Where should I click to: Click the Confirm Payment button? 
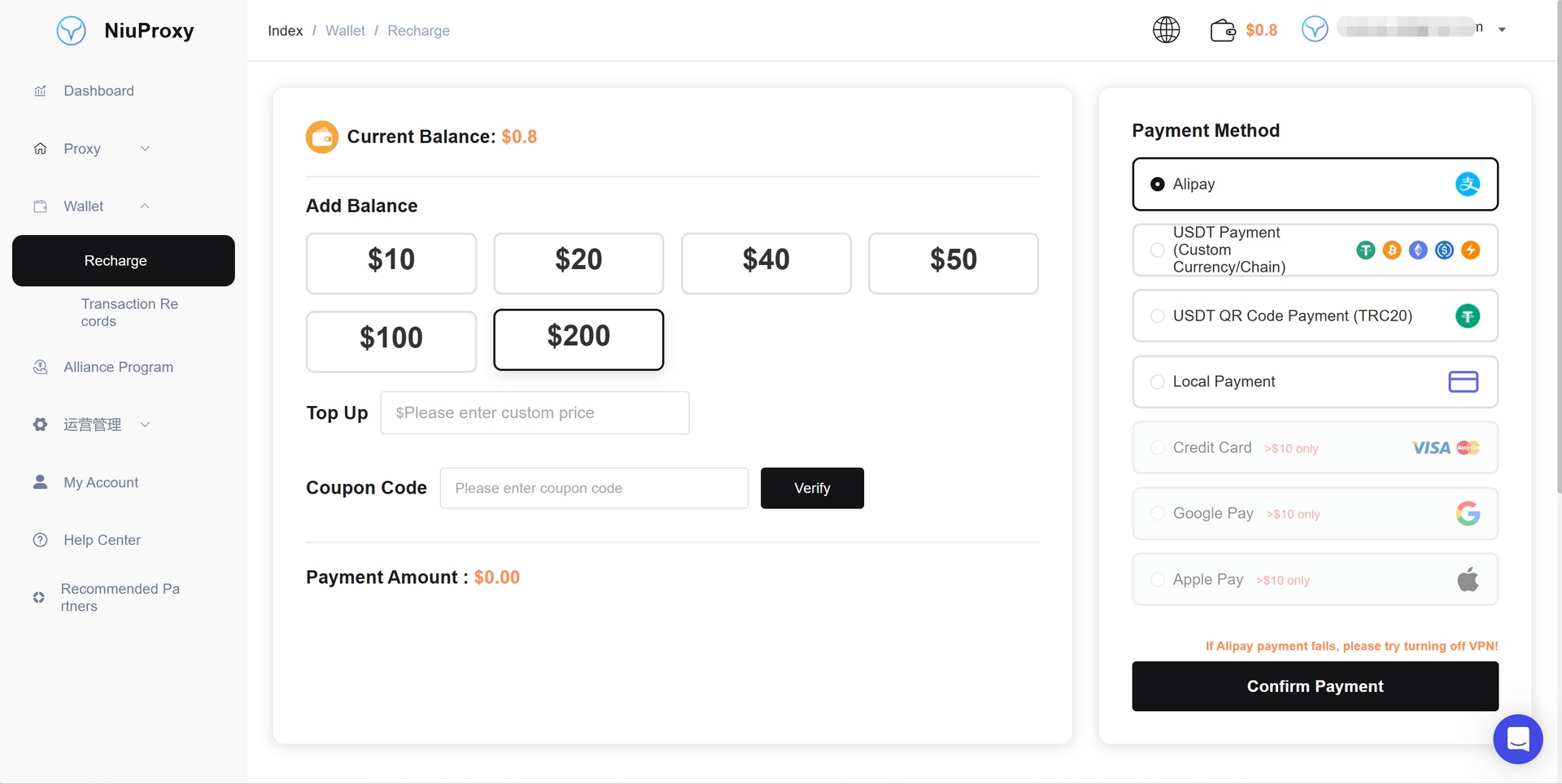(x=1315, y=686)
